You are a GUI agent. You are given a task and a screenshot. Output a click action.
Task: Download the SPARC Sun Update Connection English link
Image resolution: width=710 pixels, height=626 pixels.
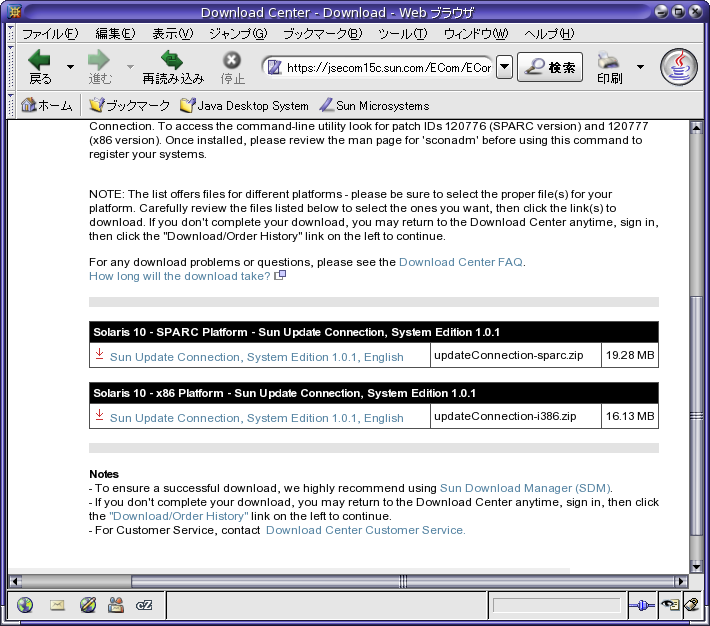[x=256, y=357]
